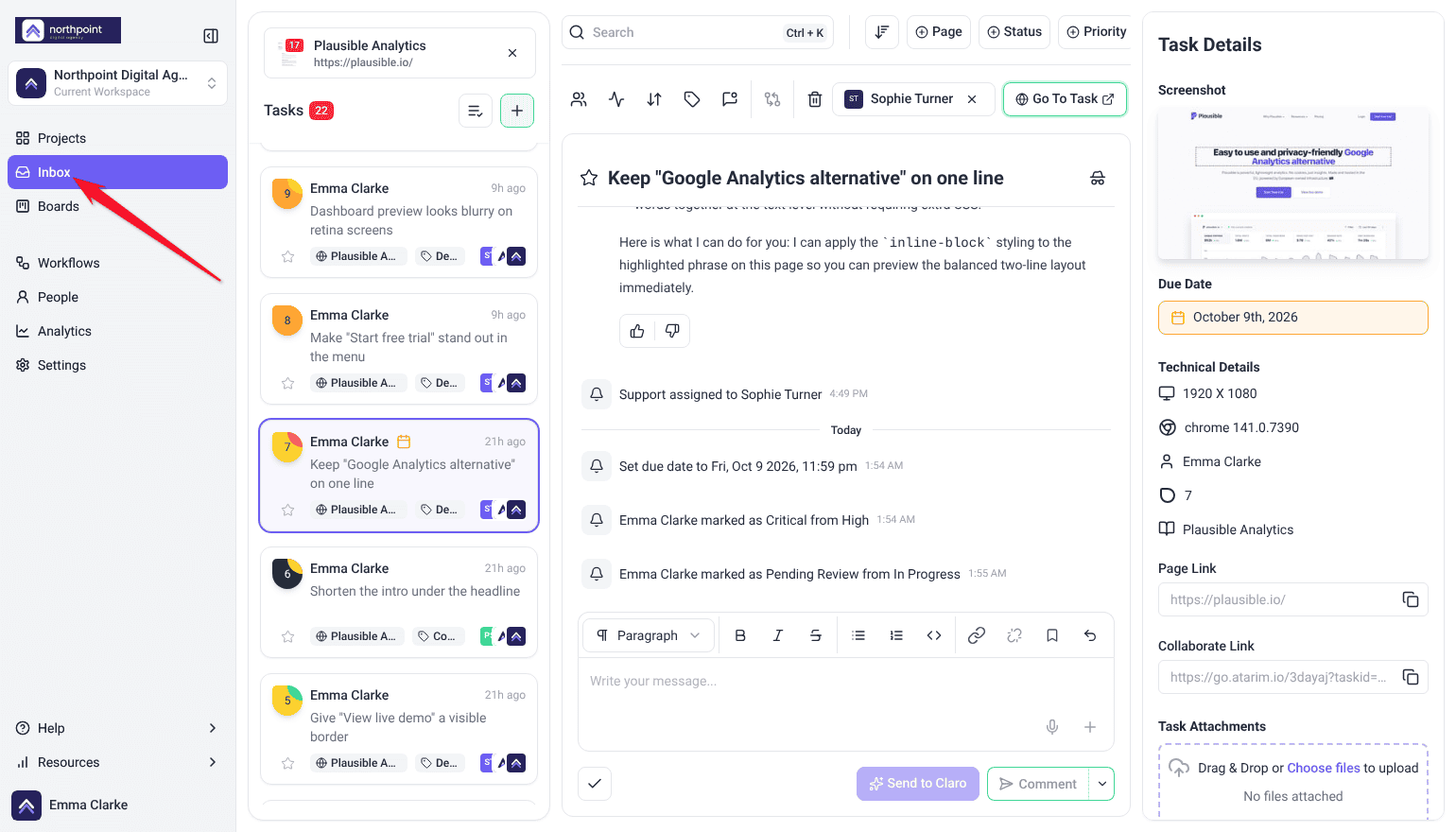This screenshot has height=832, width=1456.
Task: Click the Search field
Action: tap(698, 32)
